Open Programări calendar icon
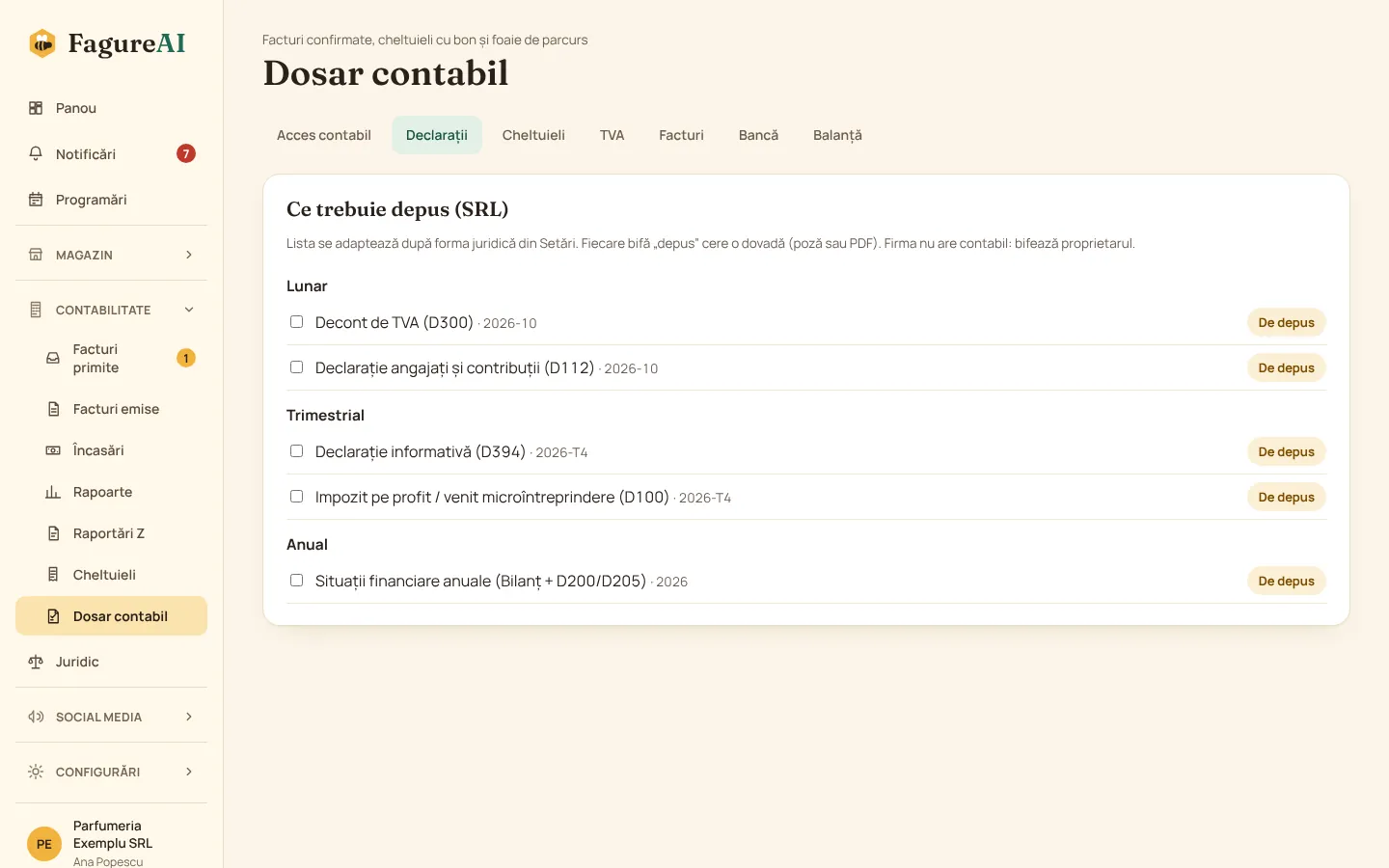Image resolution: width=1389 pixels, height=868 pixels. [36, 200]
